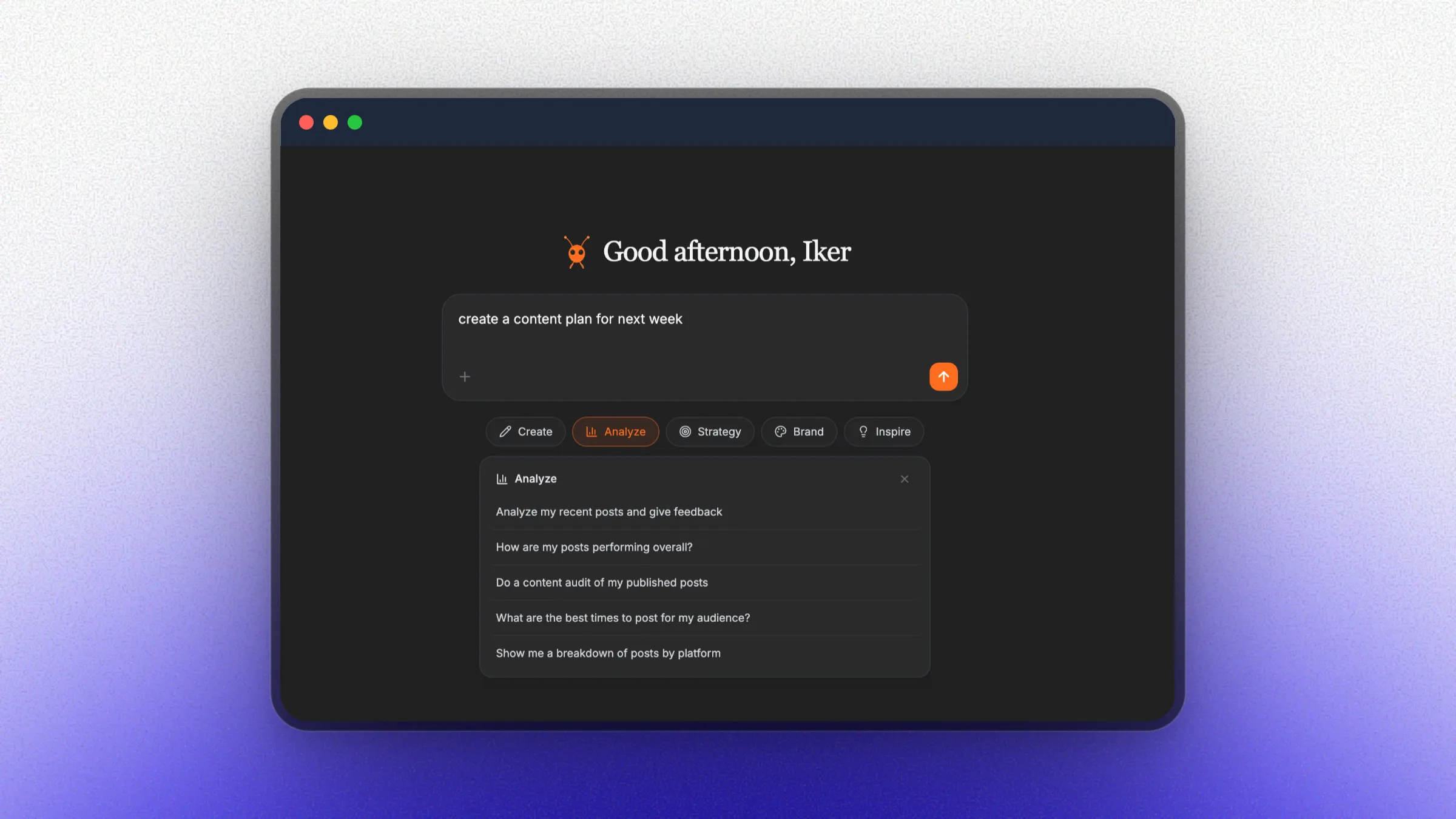Viewport: 1456px width, 819px height.
Task: Close the Analyze suggestions panel
Action: [x=905, y=479]
